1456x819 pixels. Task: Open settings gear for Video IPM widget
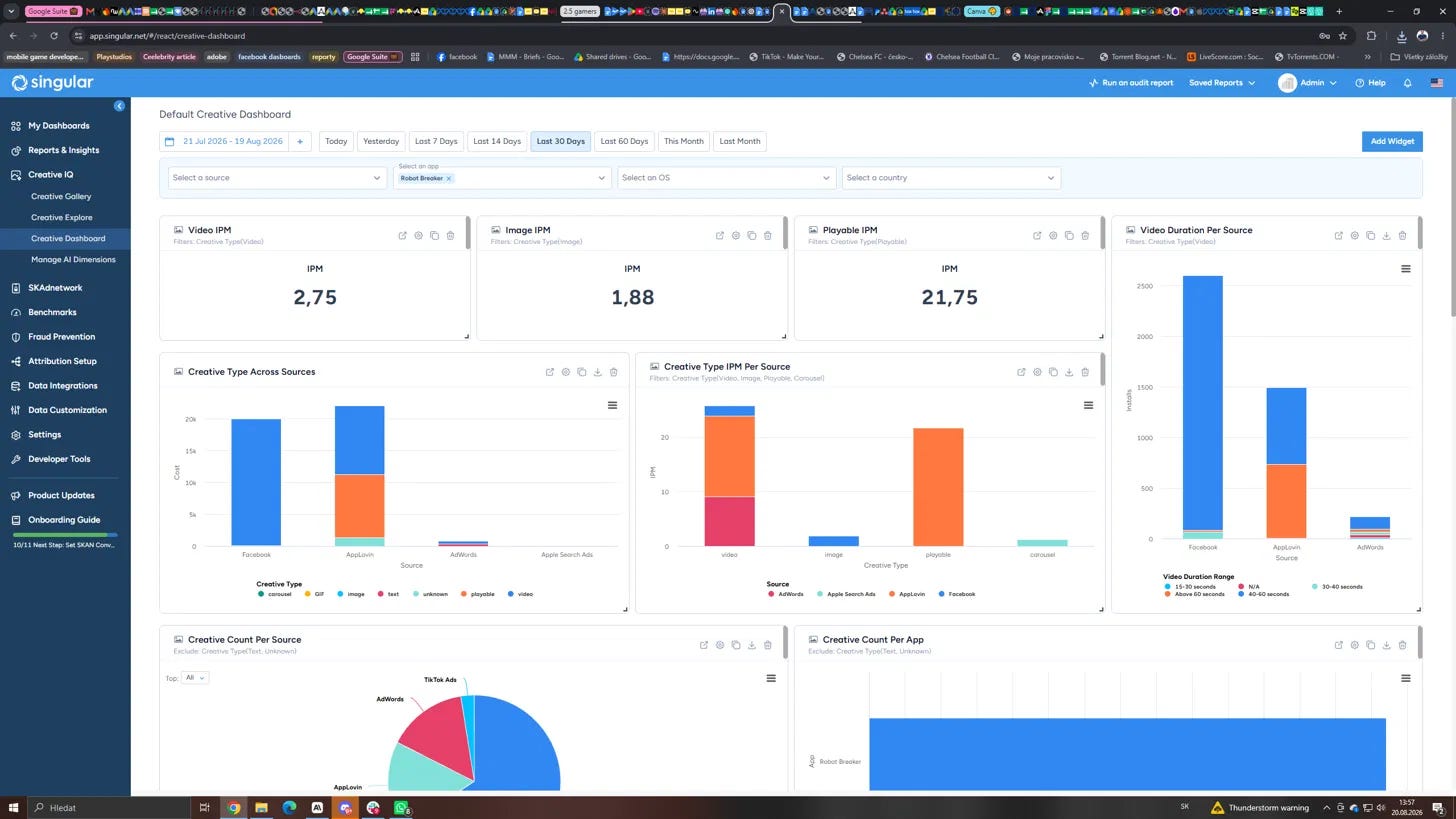[419, 236]
